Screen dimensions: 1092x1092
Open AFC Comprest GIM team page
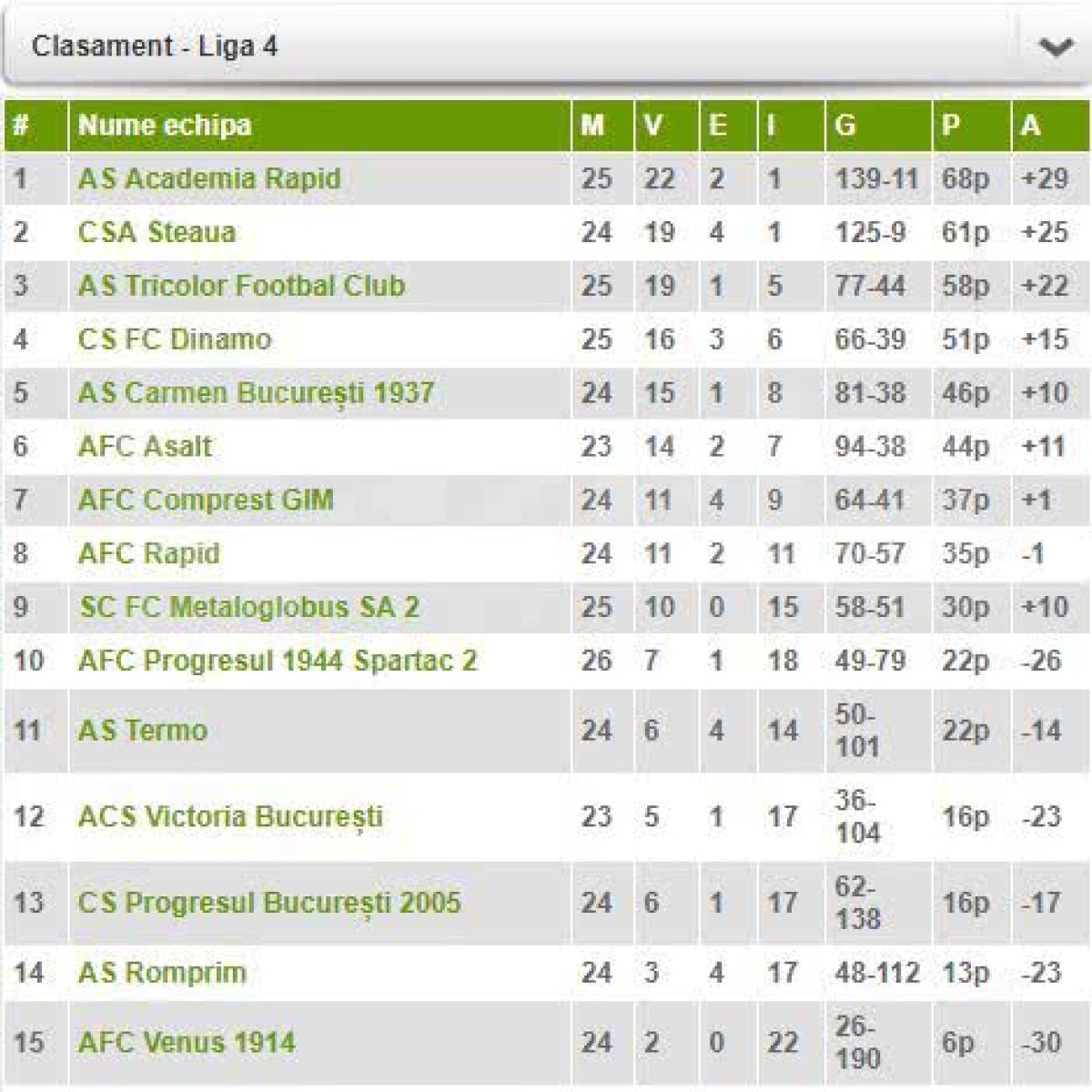coord(206,500)
